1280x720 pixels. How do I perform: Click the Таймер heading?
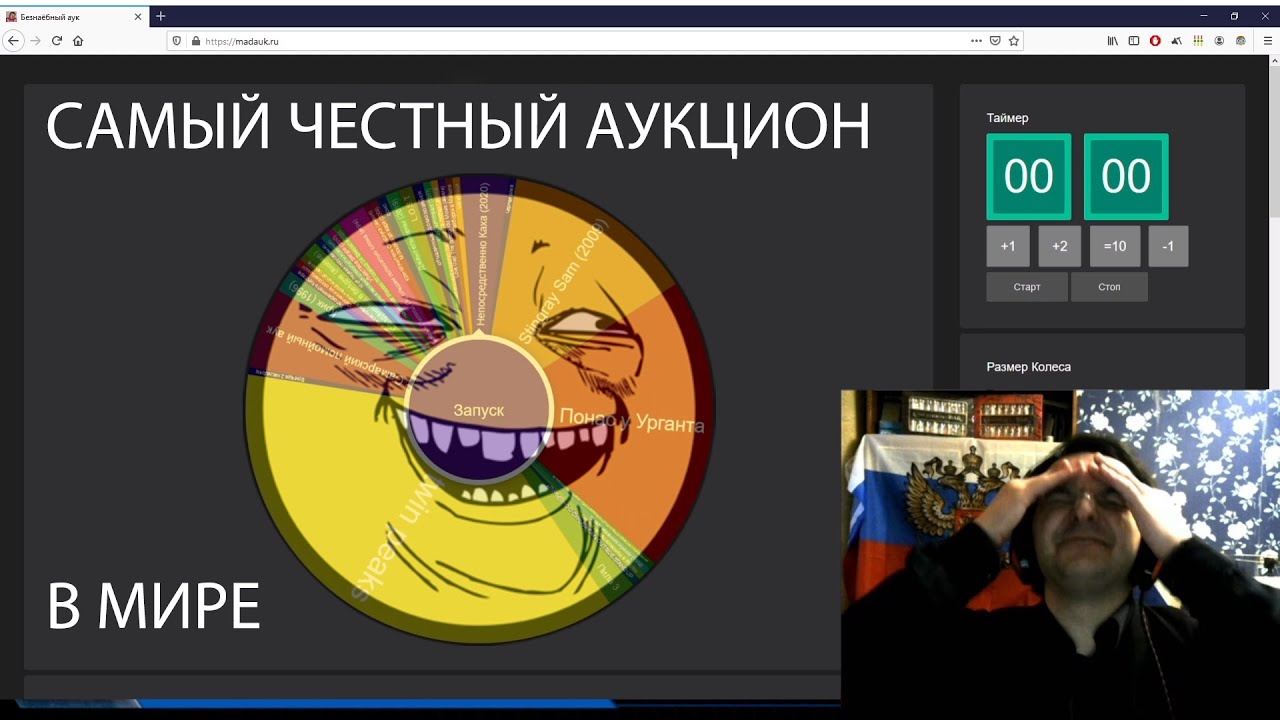(1007, 118)
